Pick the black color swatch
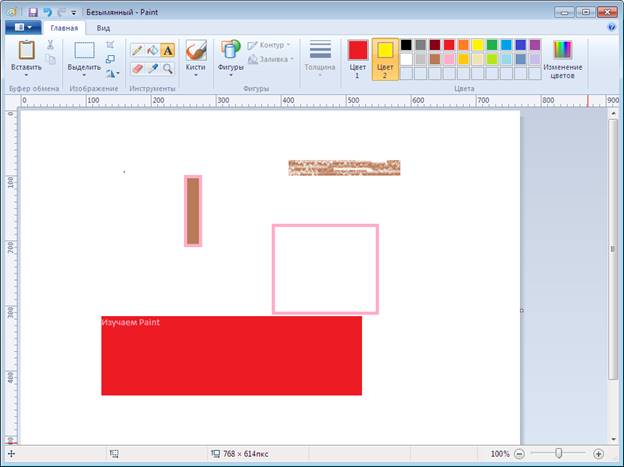The height and width of the screenshot is (467, 624). tap(406, 45)
